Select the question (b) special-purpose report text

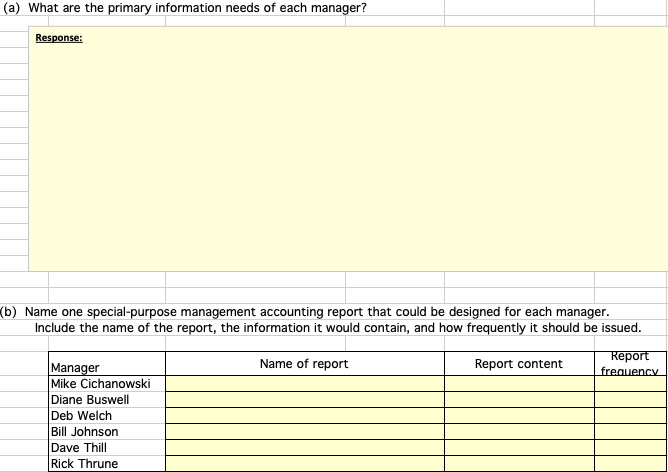tap(305, 312)
